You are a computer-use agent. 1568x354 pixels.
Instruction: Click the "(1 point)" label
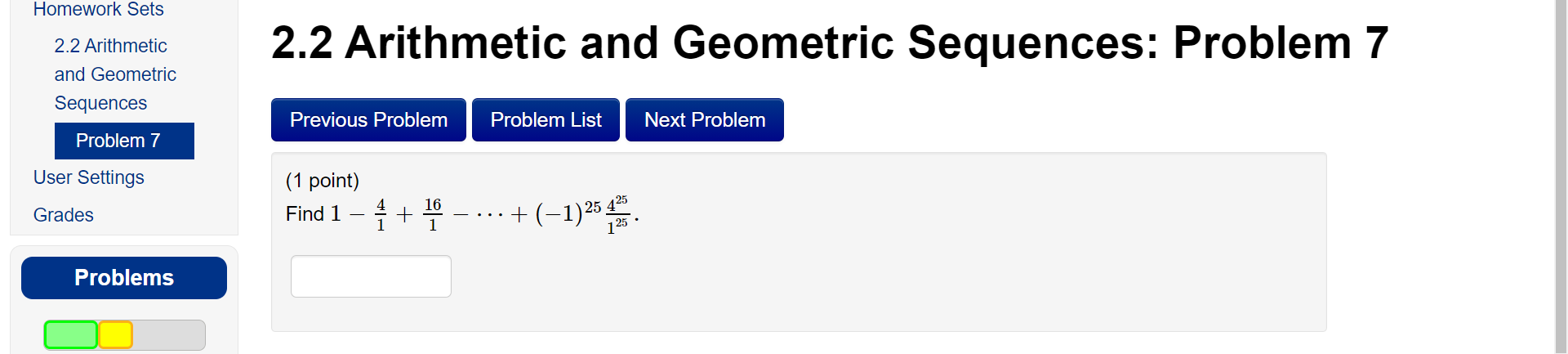tap(323, 181)
